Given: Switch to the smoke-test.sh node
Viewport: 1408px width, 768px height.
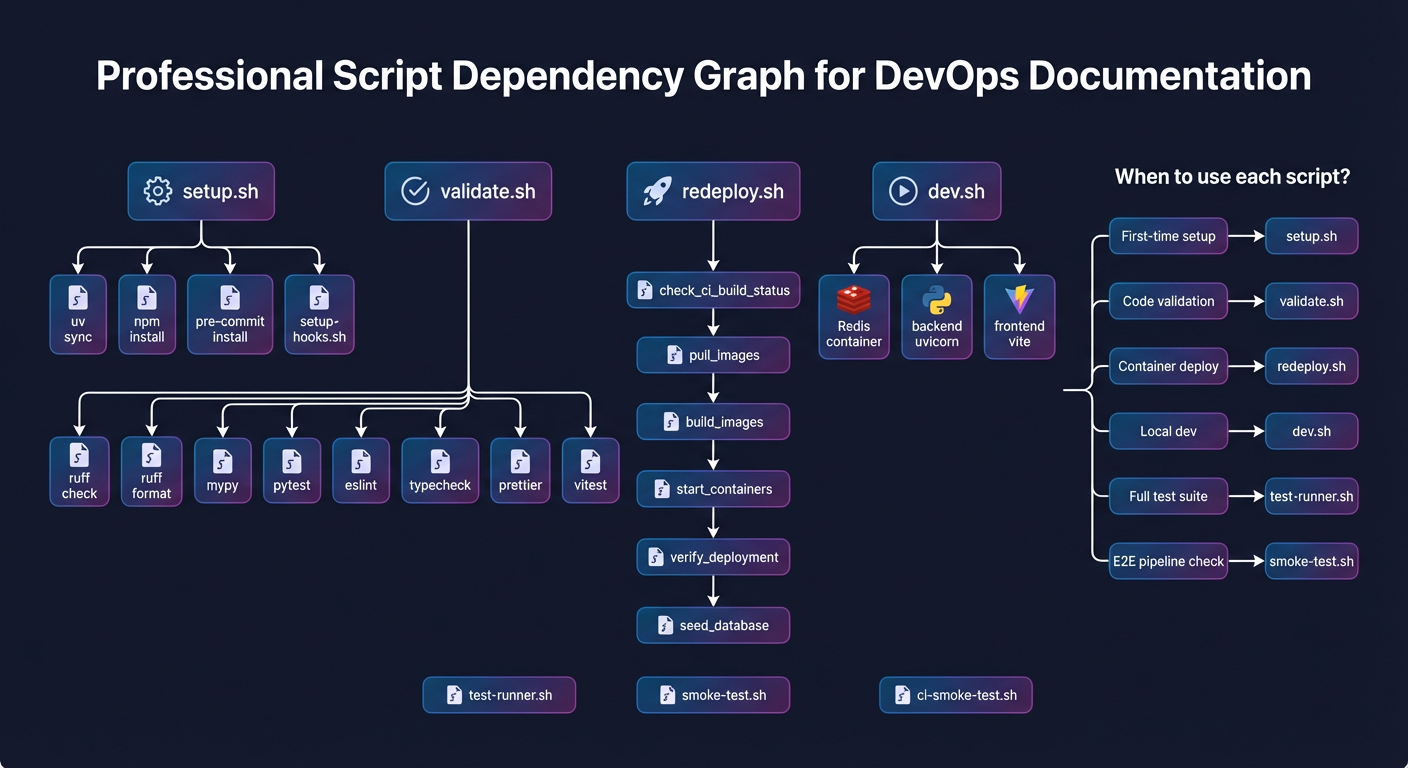Looking at the screenshot, I should 713,694.
